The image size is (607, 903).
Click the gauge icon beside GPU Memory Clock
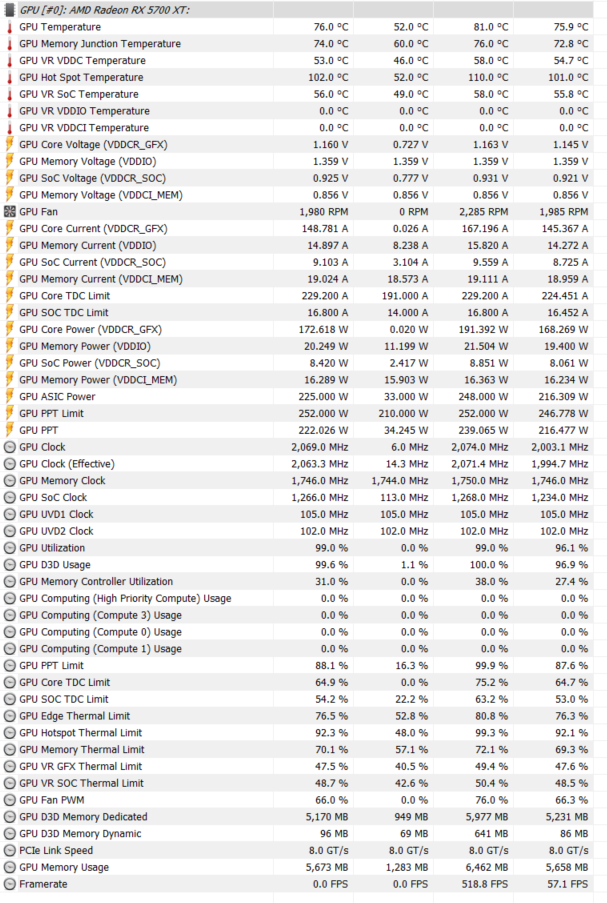[9, 481]
